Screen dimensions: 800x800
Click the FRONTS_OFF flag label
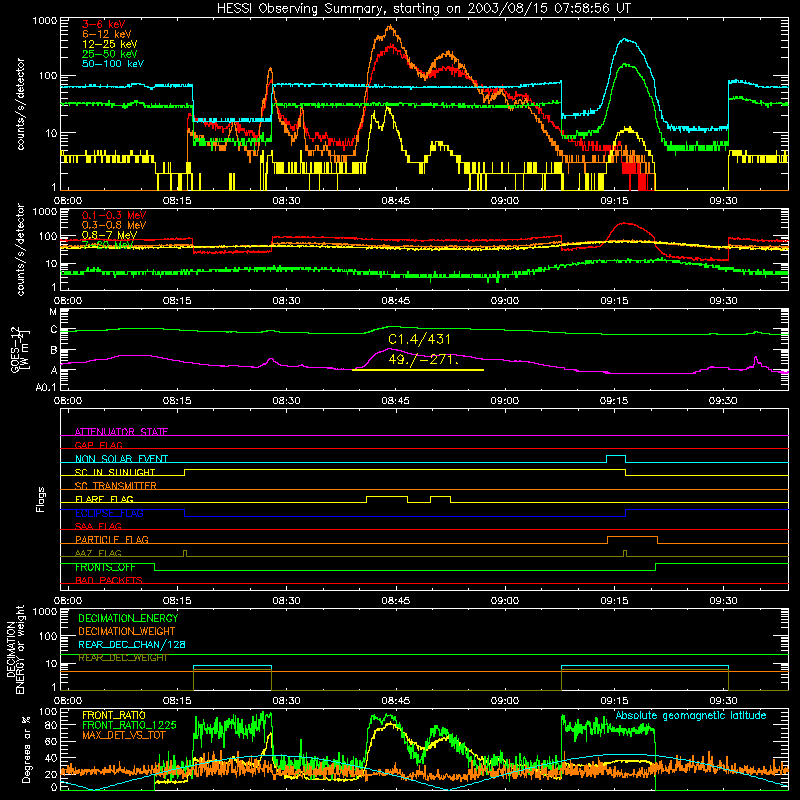[105, 567]
